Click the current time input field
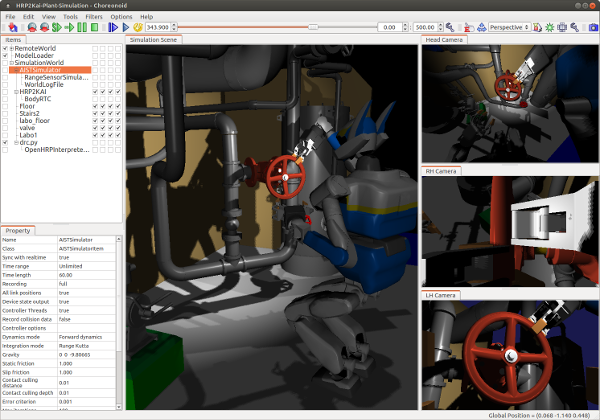Viewport: 600px width, 420px height. [x=160, y=27]
